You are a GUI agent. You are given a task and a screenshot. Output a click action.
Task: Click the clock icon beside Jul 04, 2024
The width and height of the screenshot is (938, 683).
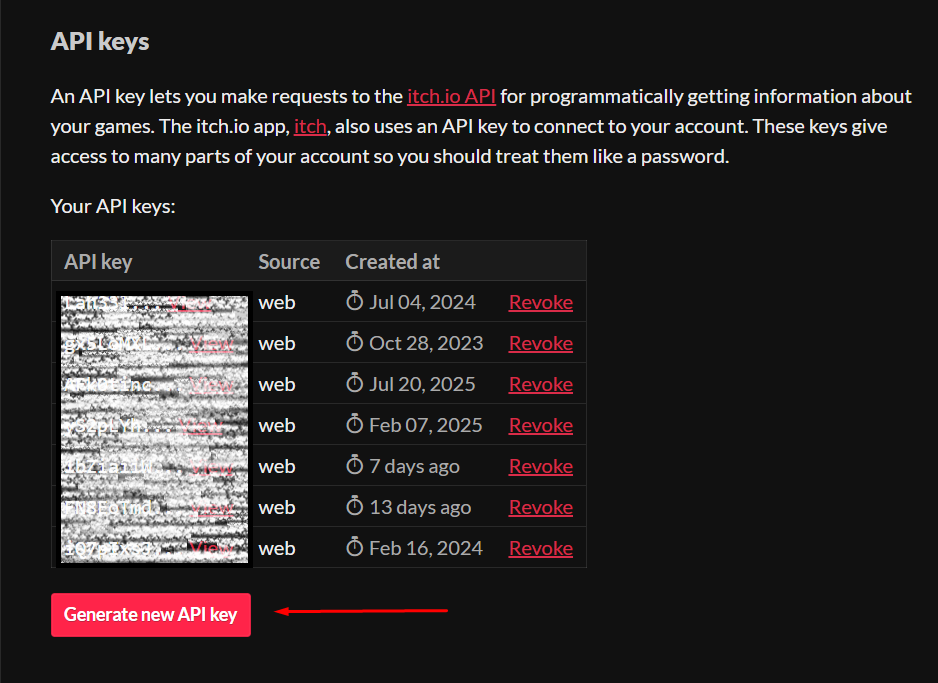pyautogui.click(x=354, y=301)
